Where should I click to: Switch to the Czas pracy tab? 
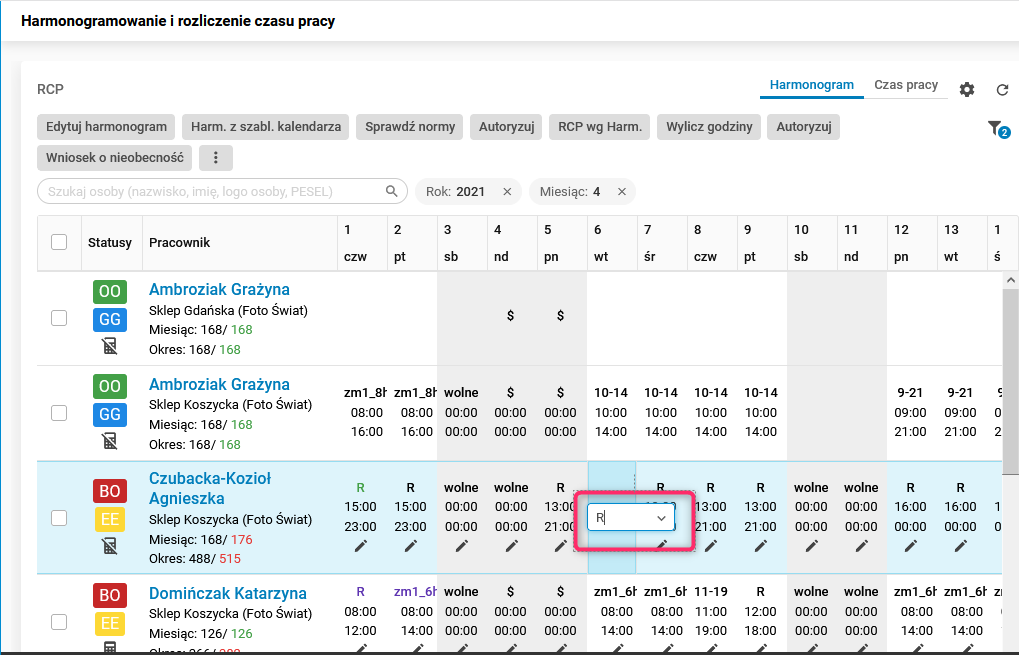(x=905, y=86)
